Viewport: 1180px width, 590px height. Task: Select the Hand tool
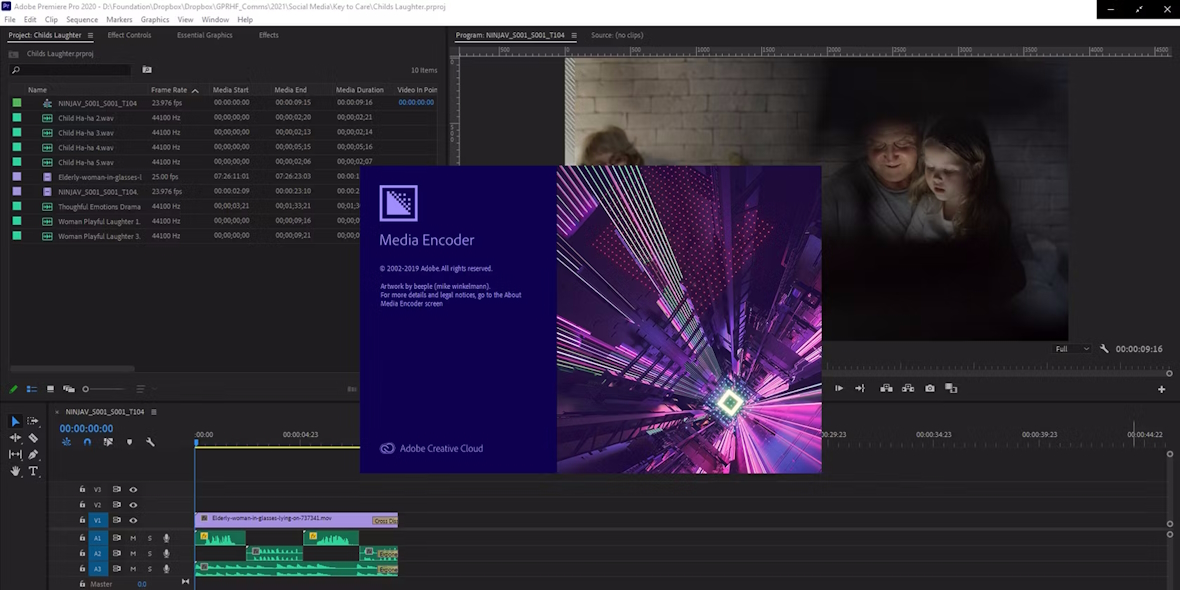[15, 471]
